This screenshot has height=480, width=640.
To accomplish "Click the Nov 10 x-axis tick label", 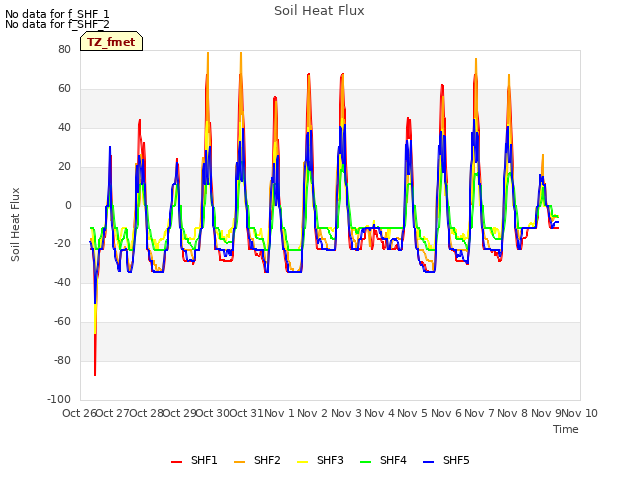I will tap(580, 413).
